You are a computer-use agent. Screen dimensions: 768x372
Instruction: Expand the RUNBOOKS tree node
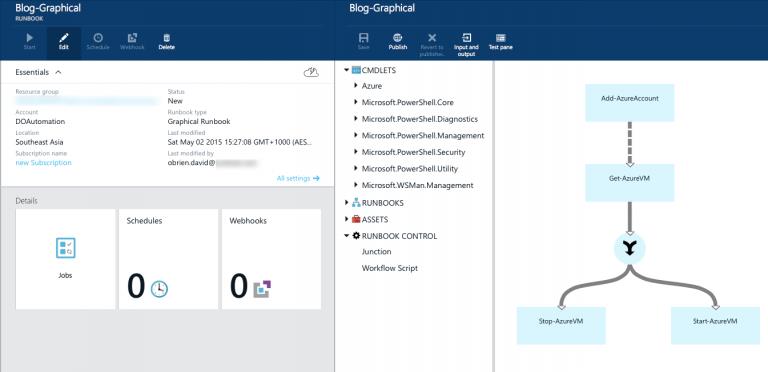[346, 203]
